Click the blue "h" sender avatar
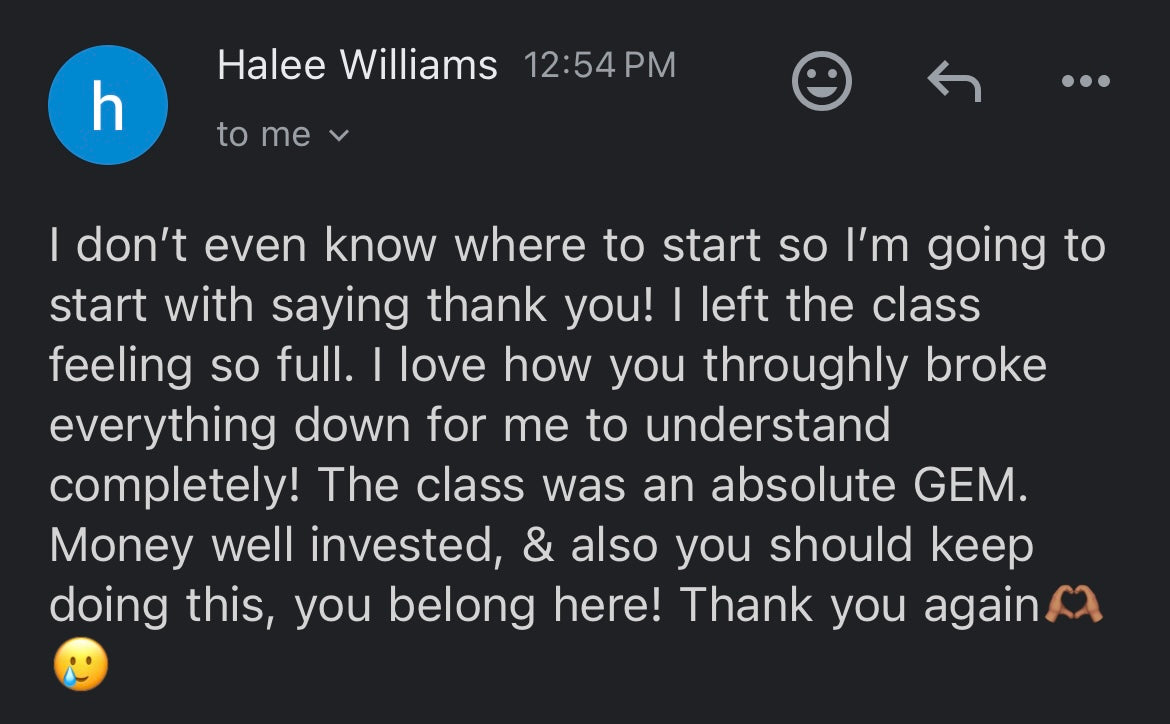The height and width of the screenshot is (724, 1170). coord(107,105)
